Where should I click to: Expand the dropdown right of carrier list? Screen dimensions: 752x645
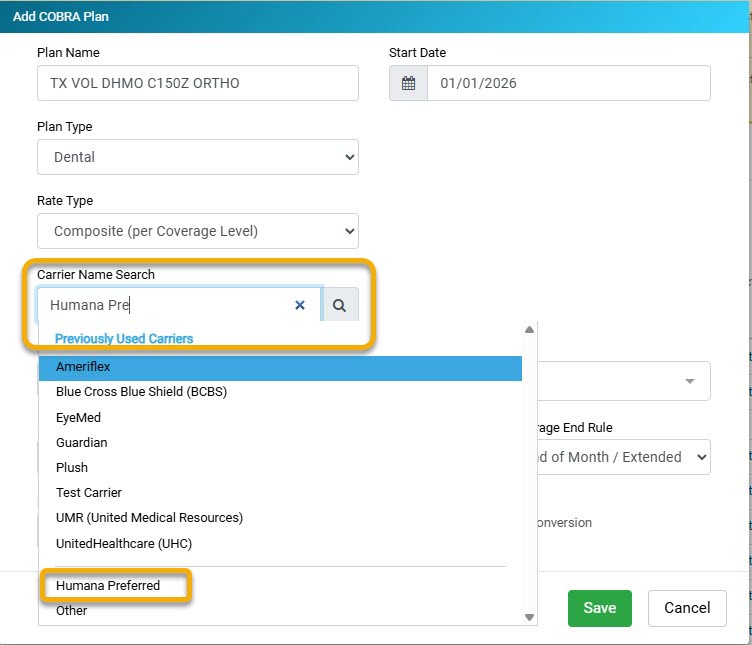[x=688, y=381]
